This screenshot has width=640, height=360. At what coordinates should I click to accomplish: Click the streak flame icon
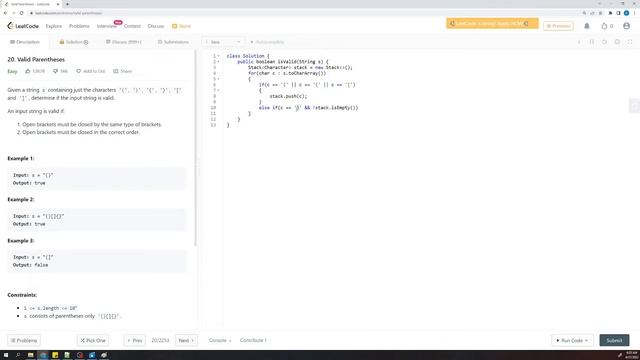point(604,26)
